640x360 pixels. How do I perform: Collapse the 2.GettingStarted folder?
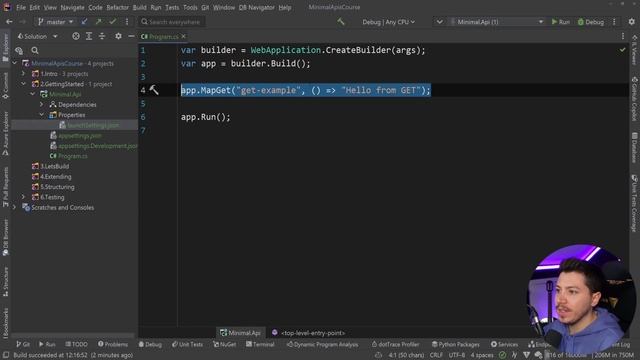coord(24,84)
